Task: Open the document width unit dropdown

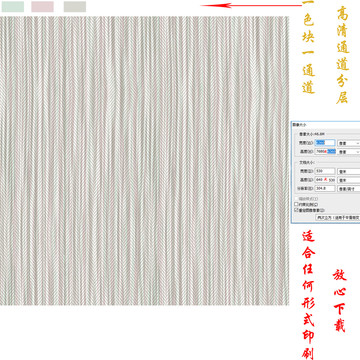Action: pyautogui.click(x=349, y=171)
